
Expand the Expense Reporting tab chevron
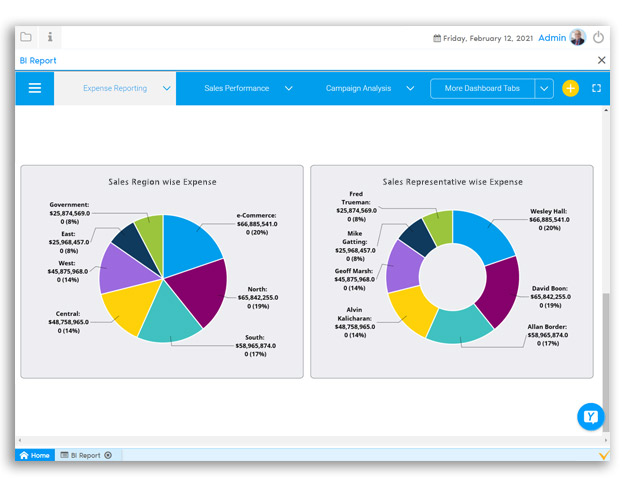click(166, 88)
